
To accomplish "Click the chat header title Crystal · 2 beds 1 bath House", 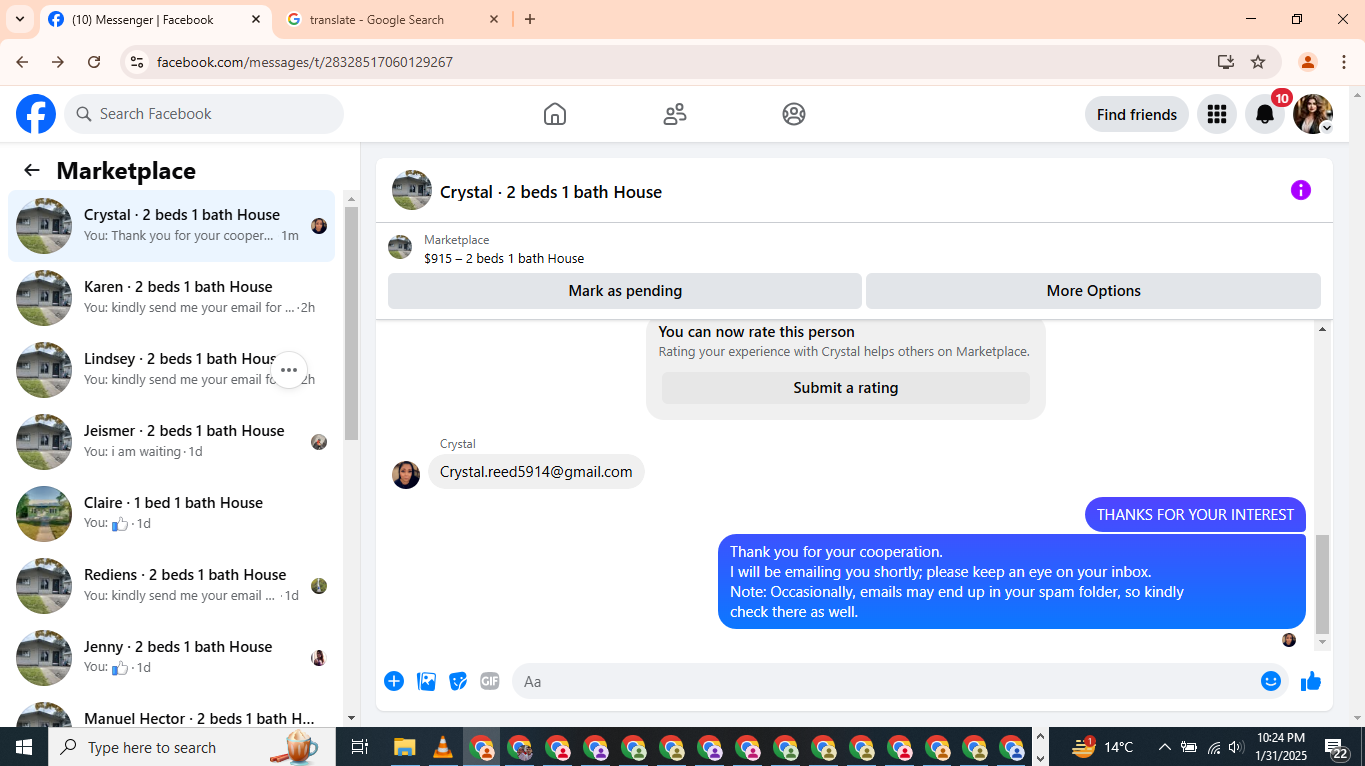I will tap(551, 192).
